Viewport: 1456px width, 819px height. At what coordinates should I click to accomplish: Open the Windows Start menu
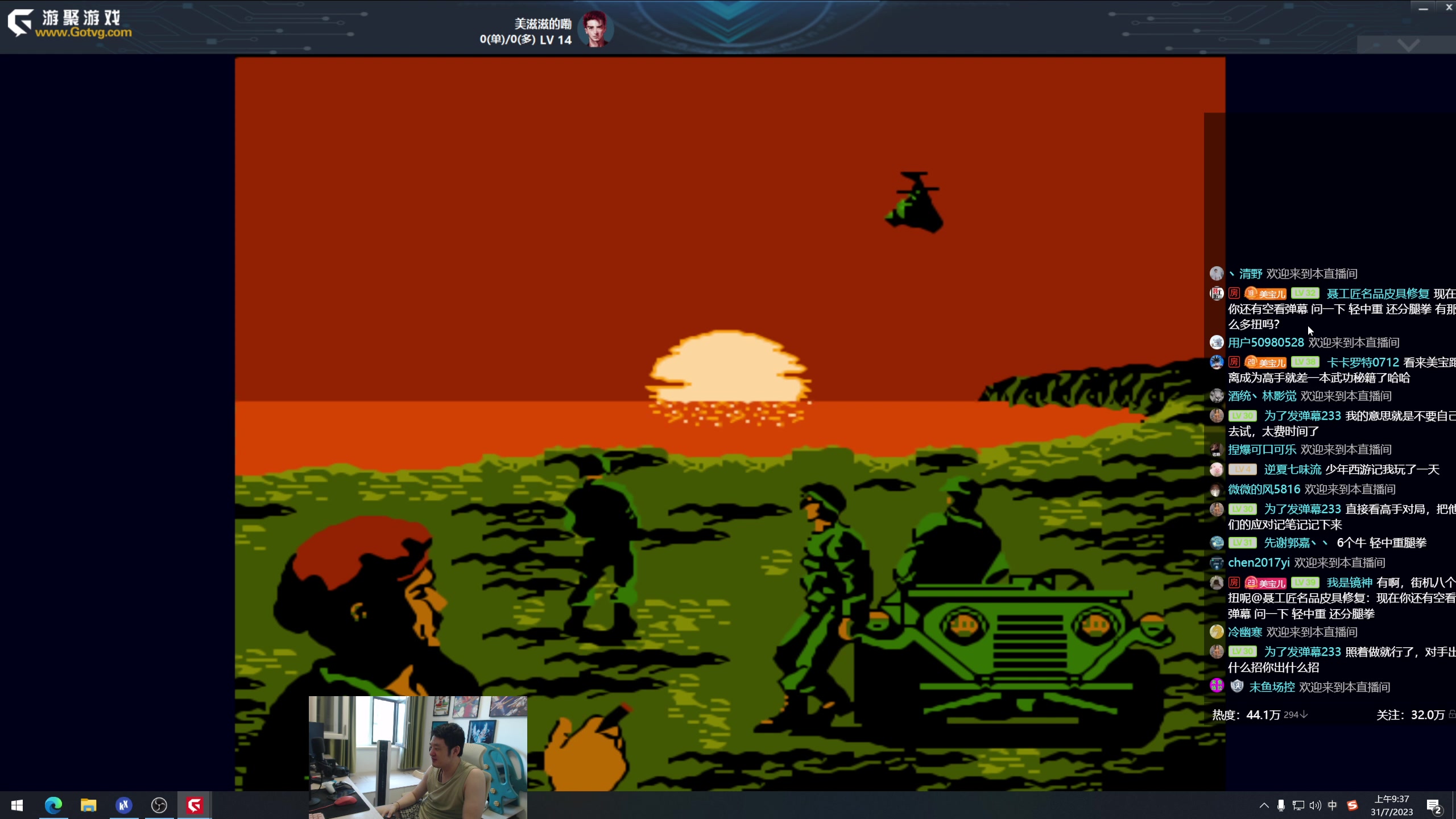(x=17, y=805)
